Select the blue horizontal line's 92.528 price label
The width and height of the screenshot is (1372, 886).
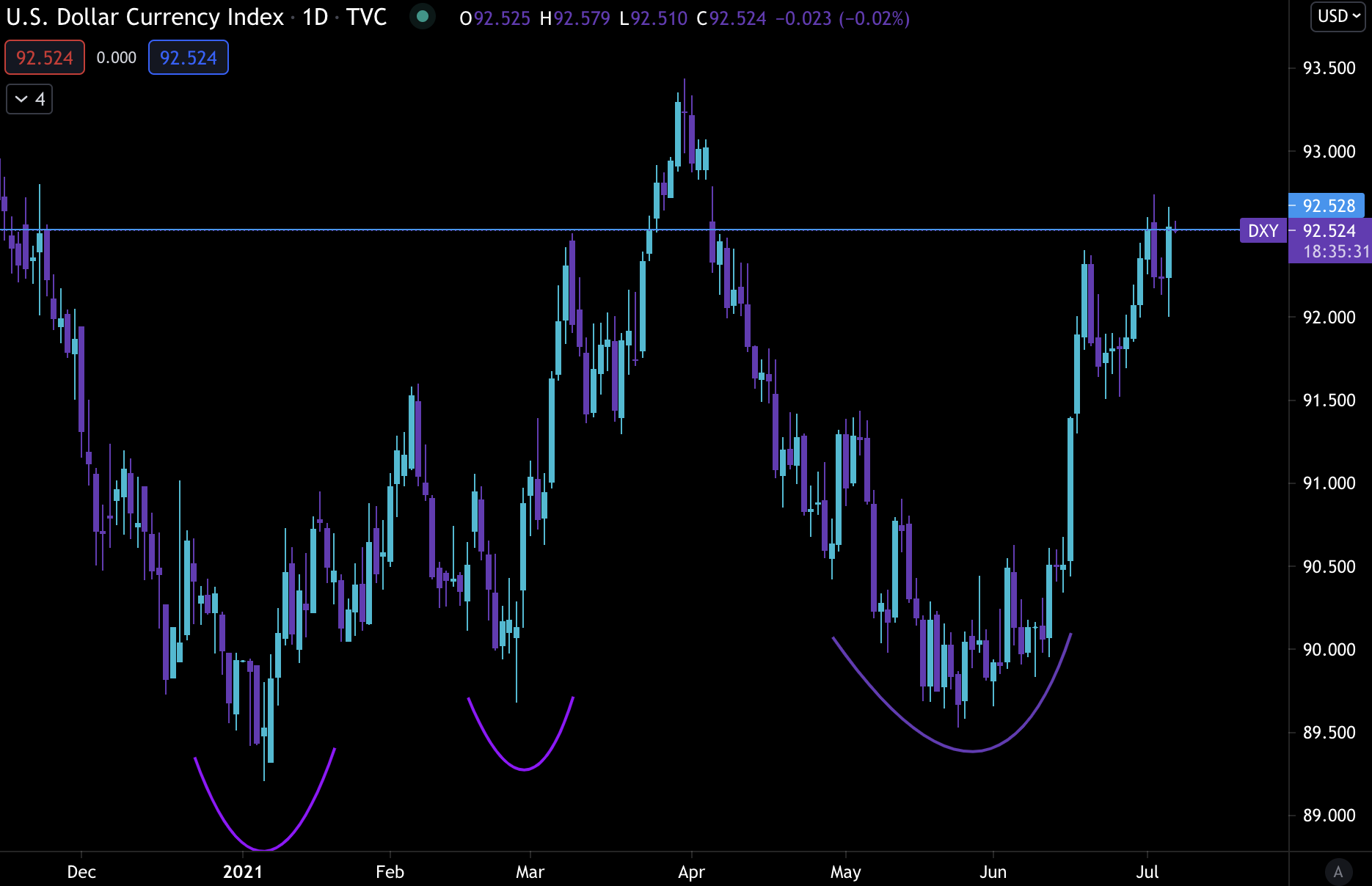click(1327, 205)
